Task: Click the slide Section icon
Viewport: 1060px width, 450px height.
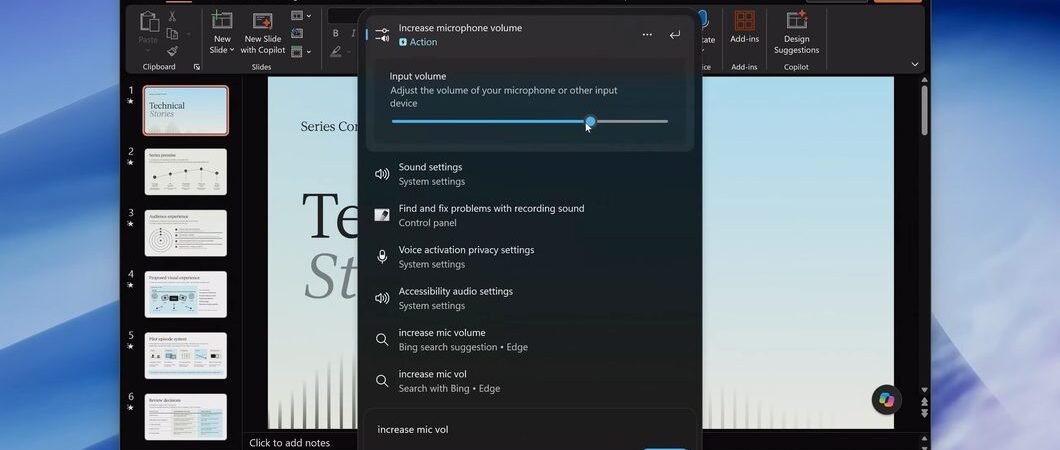Action: 297,51
